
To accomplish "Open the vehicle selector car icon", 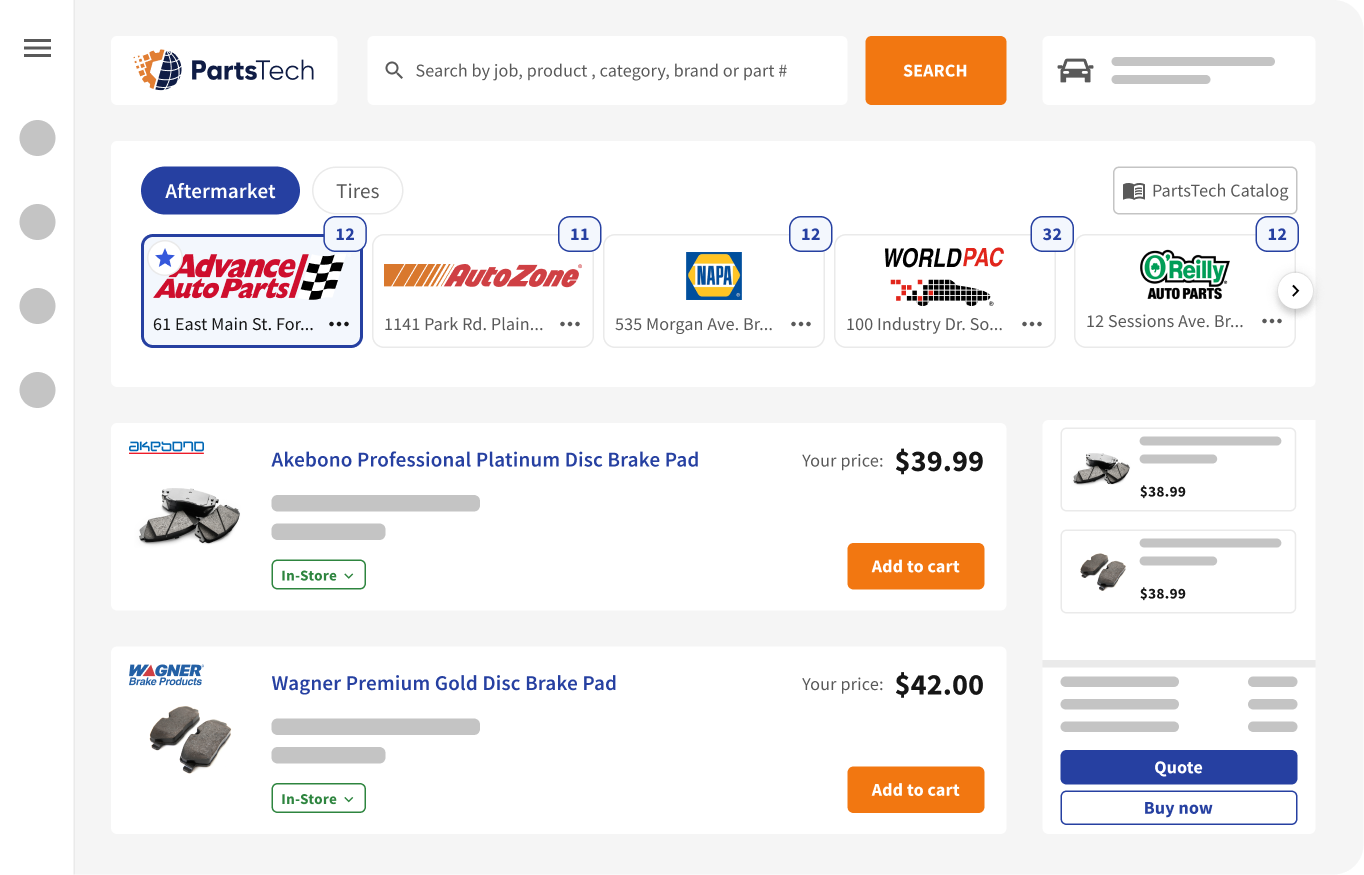I will coord(1075,70).
